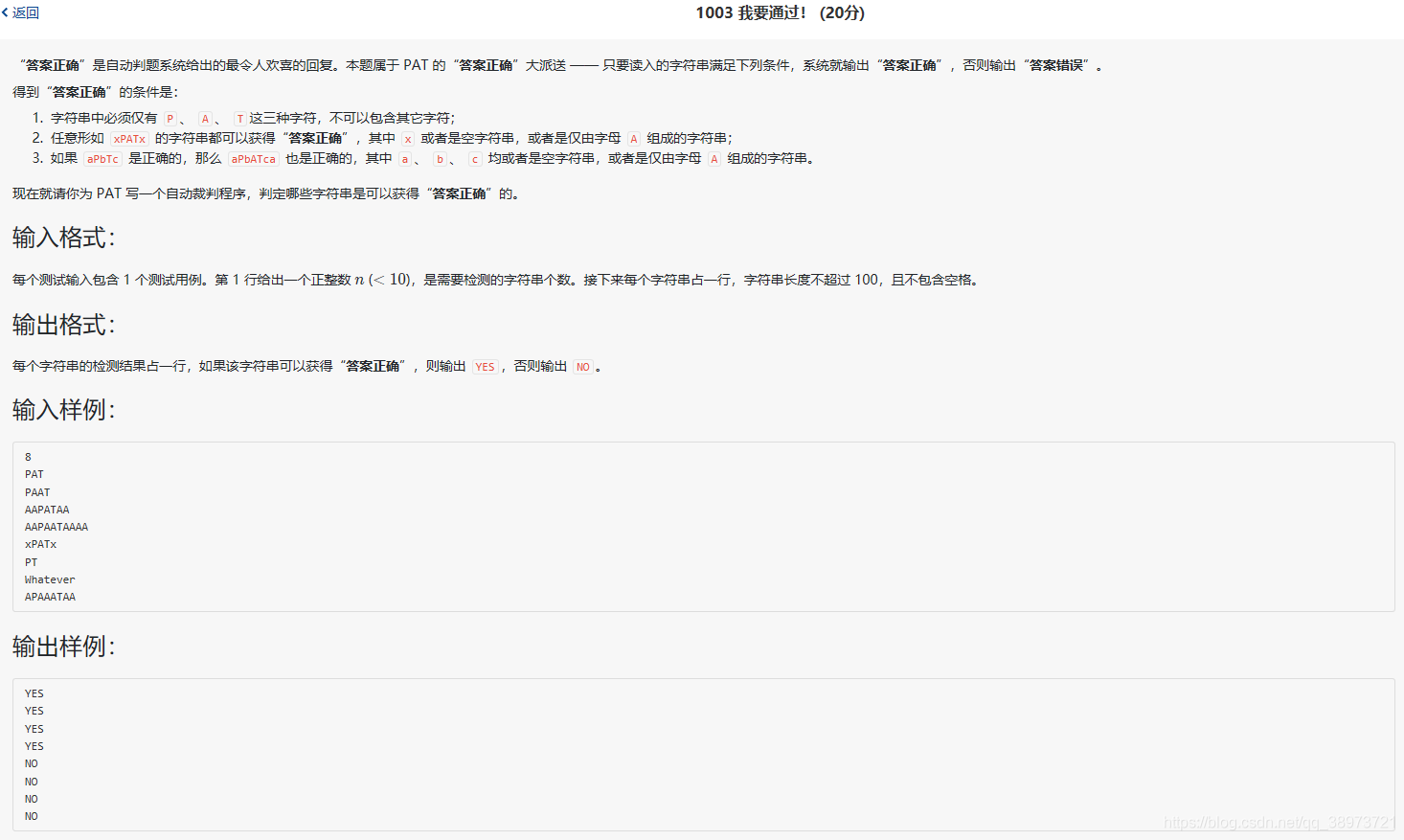Click the aPbTc code tag in condition 3

click(102, 158)
